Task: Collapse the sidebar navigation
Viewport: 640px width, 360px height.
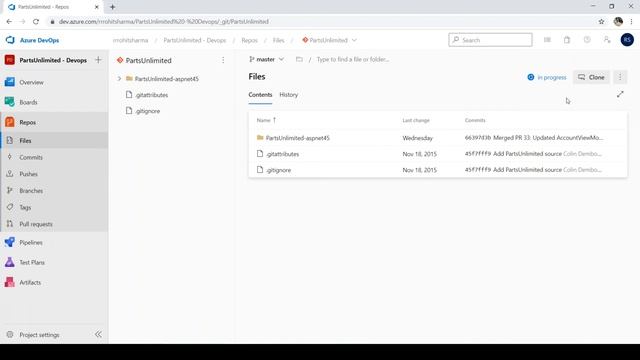Action: coord(98,334)
